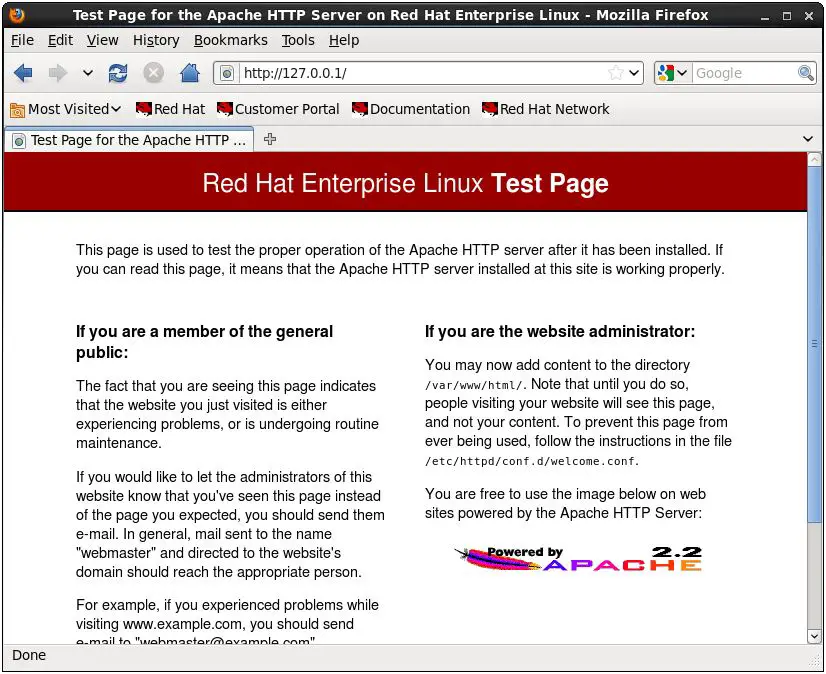Show the list all tabs dropdown

[x=808, y=139]
